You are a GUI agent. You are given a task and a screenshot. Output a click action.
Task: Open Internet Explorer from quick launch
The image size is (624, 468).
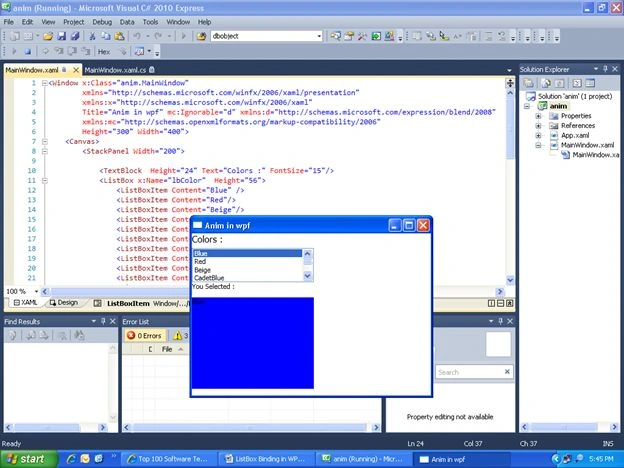(x=71, y=459)
